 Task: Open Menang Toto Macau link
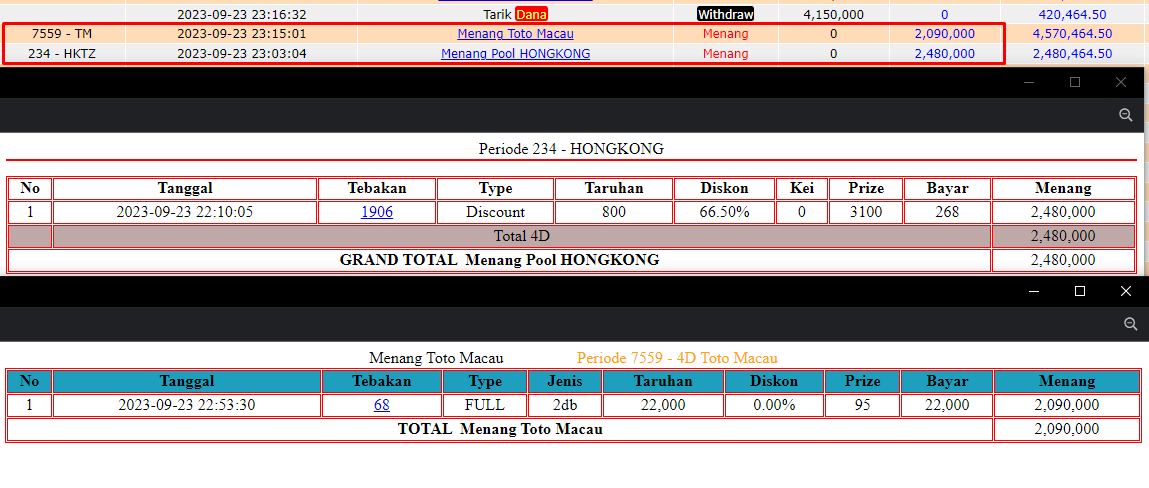(515, 34)
